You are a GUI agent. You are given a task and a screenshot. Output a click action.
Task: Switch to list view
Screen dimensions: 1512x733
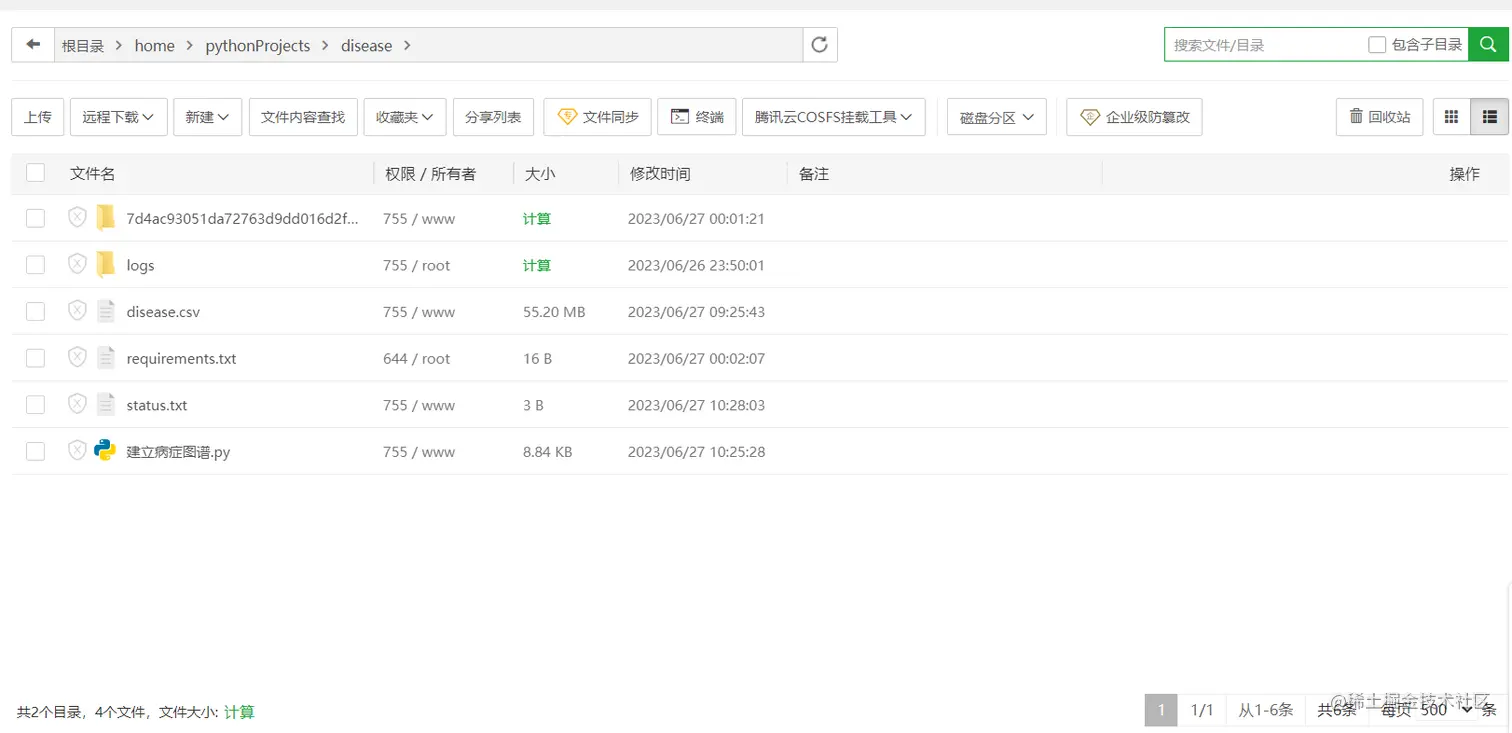pos(1490,117)
